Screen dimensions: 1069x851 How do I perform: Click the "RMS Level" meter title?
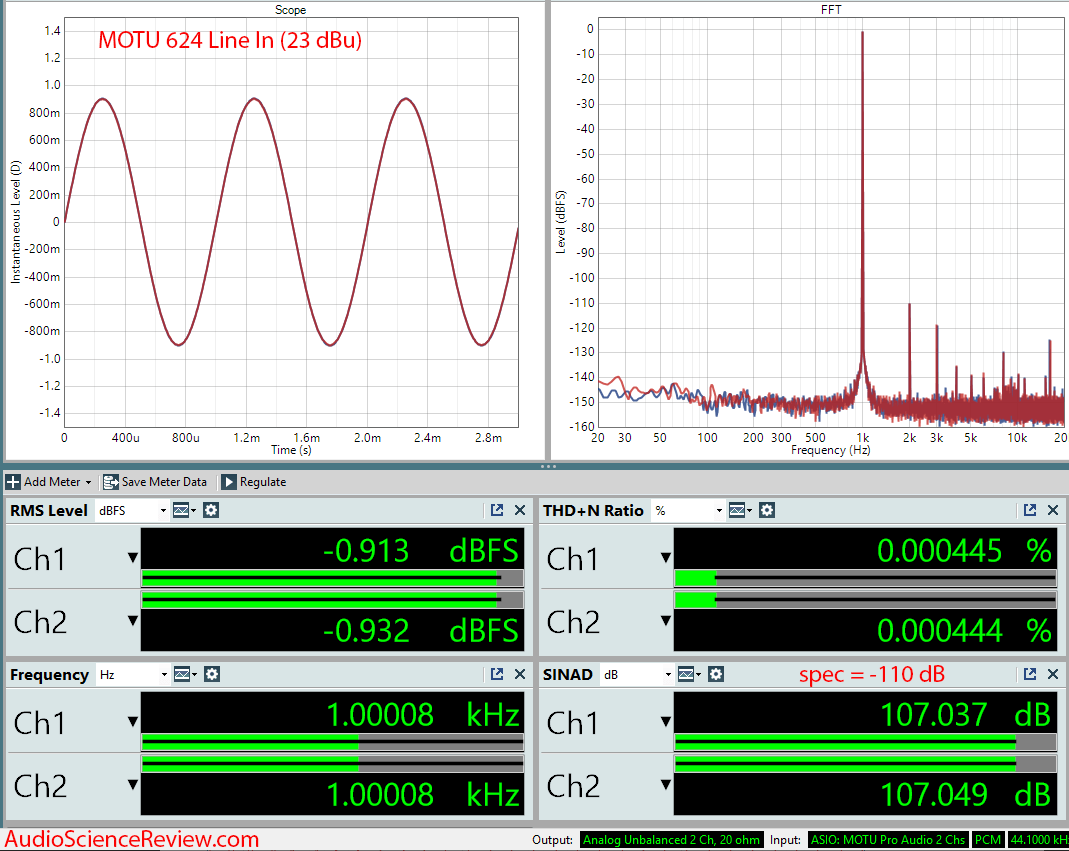pos(49,511)
